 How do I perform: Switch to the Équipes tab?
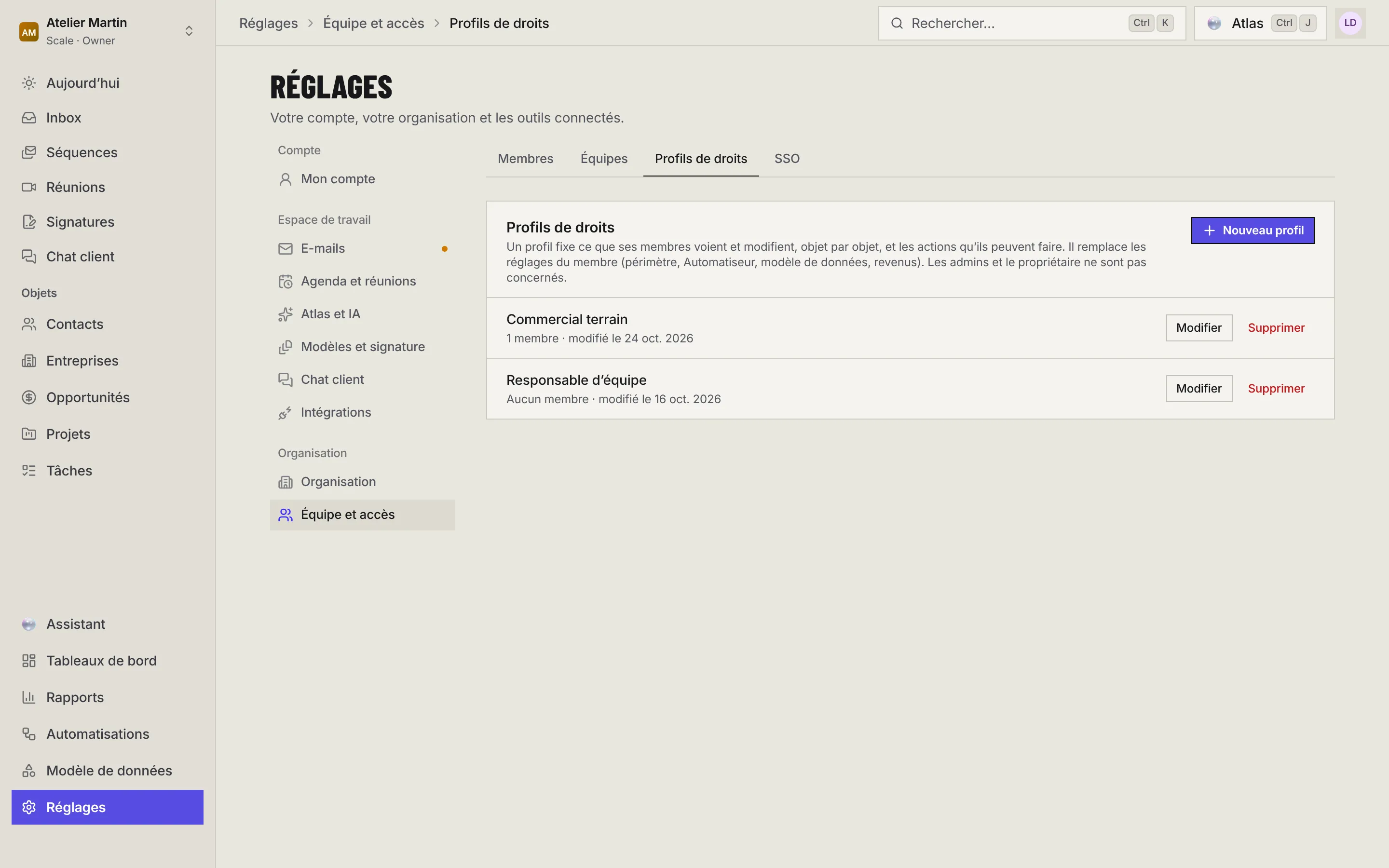604,159
